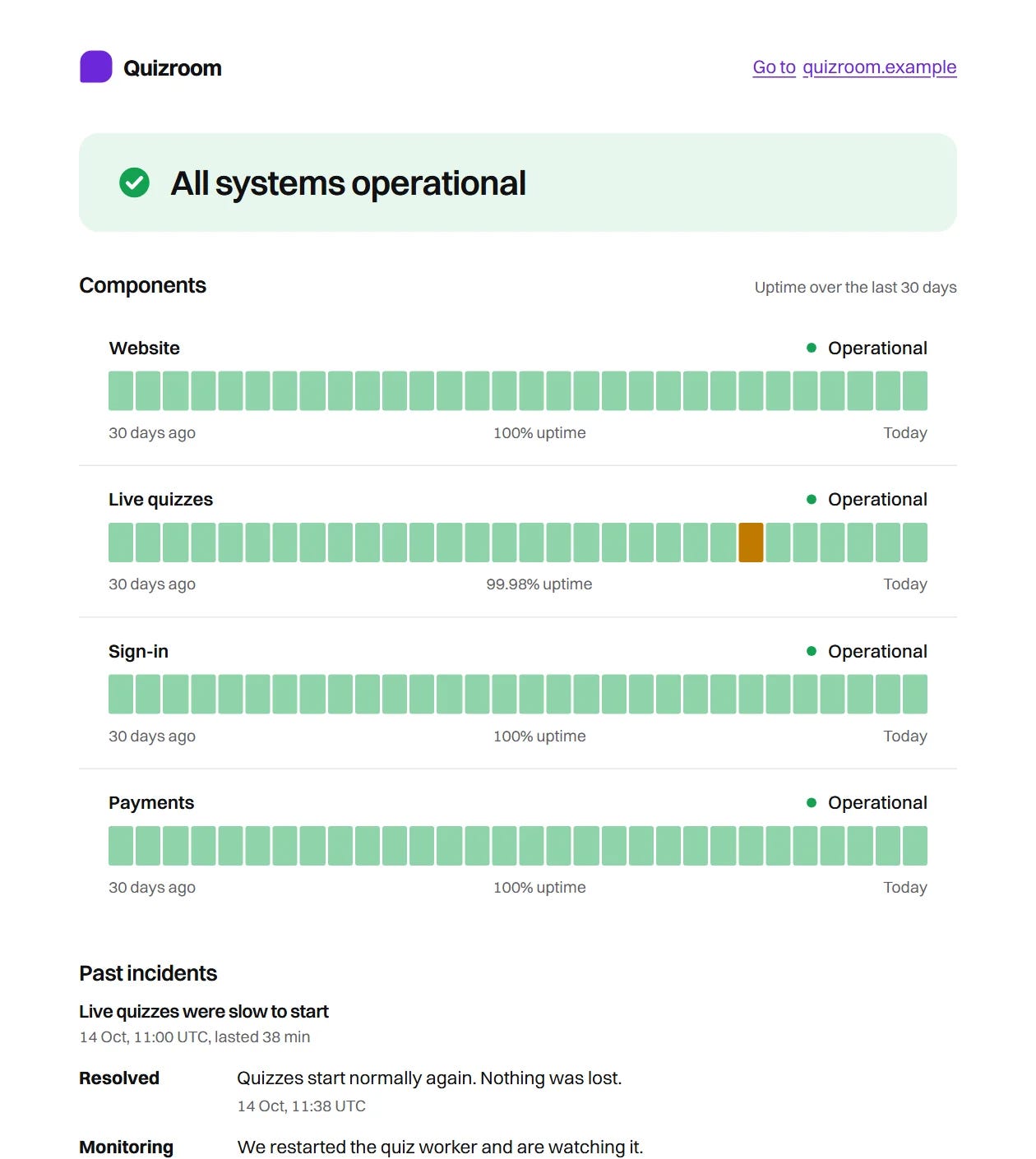The image size is (1036, 1159).
Task: Click the Sign-in 100% uptime label
Action: coord(539,736)
